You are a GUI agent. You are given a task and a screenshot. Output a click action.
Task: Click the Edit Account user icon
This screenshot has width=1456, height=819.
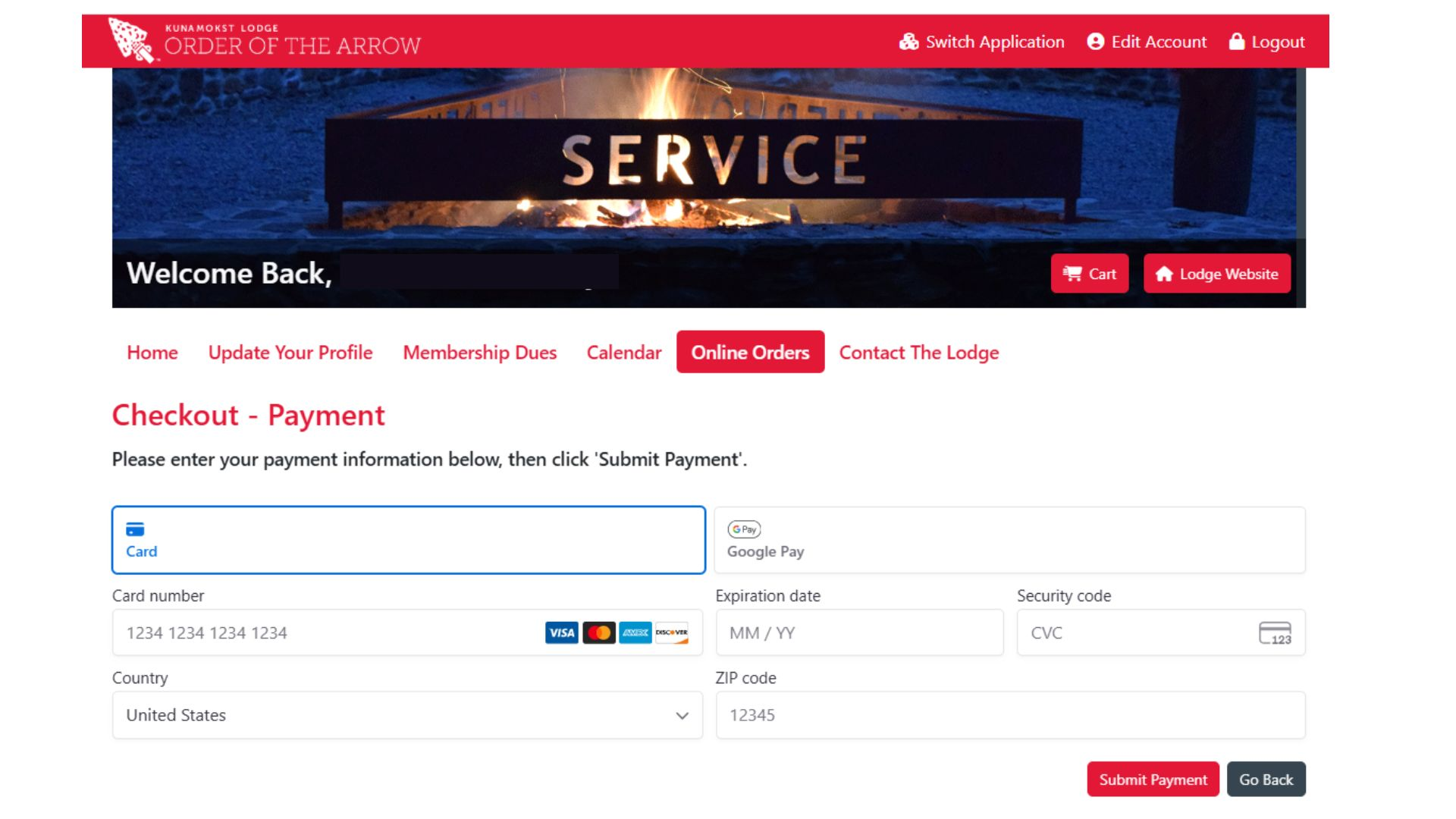coord(1095,42)
